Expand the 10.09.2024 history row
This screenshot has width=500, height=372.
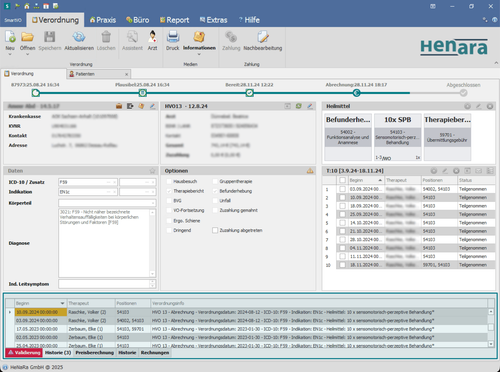pos(10,312)
